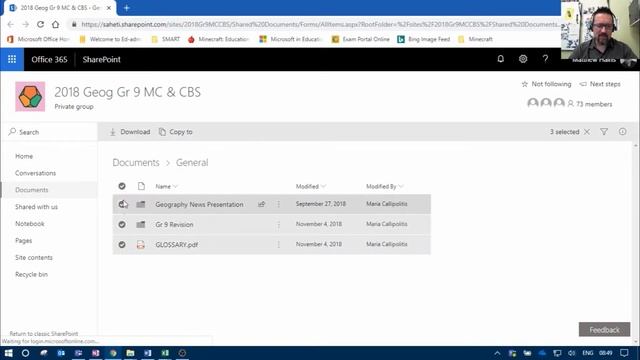Click the Not following star icon

tap(524, 84)
